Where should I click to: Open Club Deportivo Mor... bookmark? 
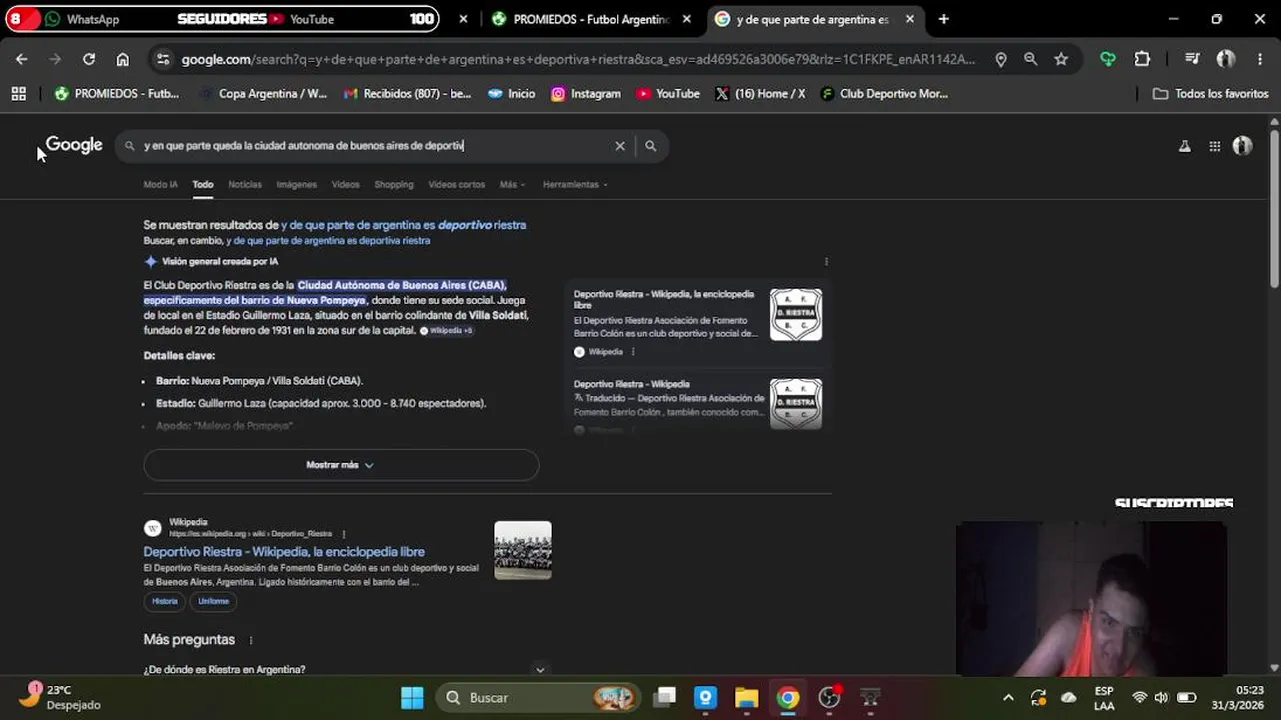(884, 94)
